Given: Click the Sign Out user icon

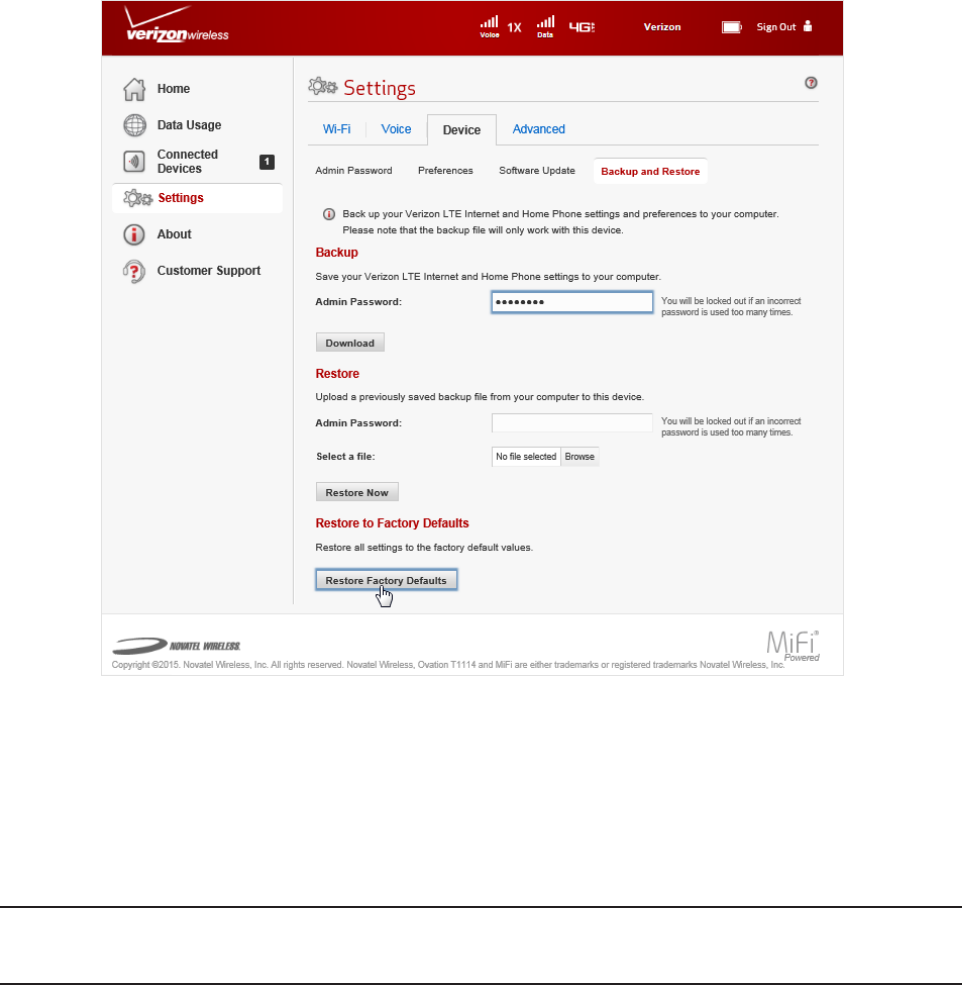Looking at the screenshot, I should 808,26.
